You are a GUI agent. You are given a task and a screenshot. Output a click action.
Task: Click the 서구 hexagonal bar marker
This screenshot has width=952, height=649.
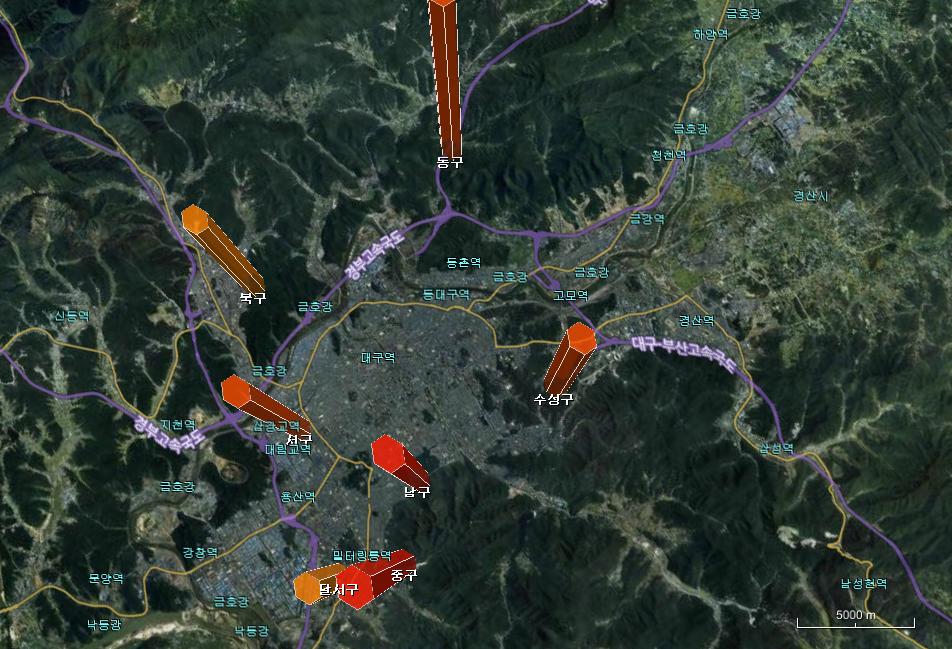tap(263, 405)
